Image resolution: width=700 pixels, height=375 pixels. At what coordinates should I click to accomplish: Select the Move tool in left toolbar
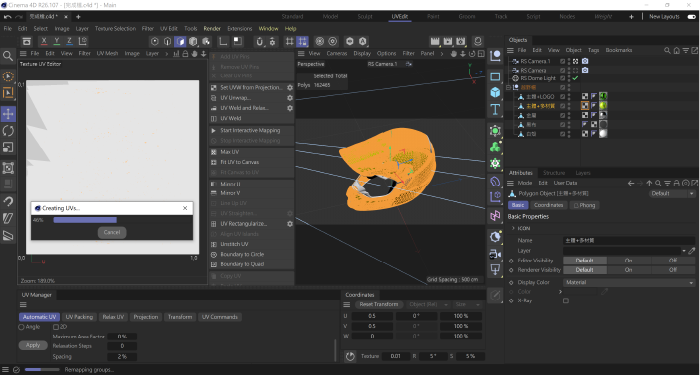(8, 114)
